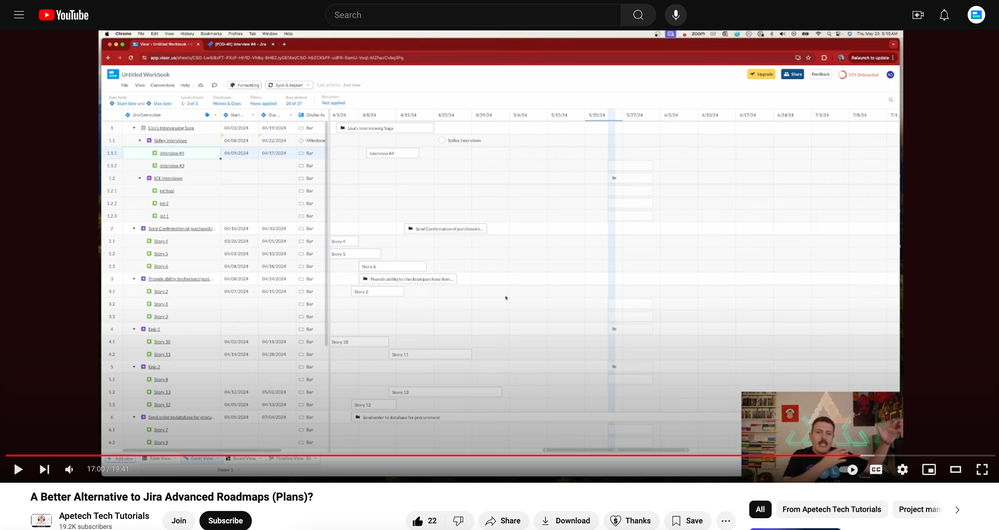Screen dimensions: 999x530
Task: Switch to the miniplayer
Action: click(929, 469)
